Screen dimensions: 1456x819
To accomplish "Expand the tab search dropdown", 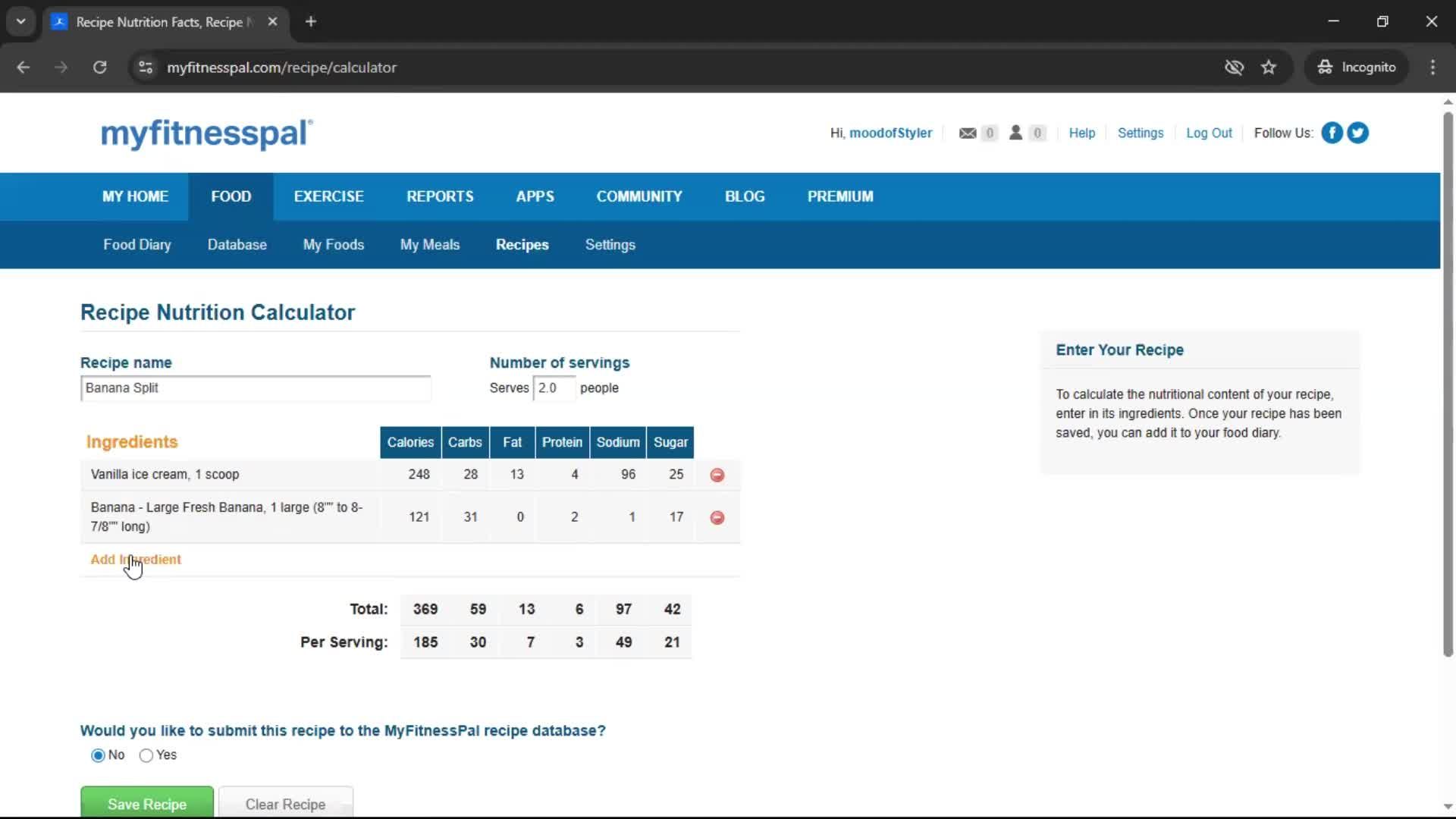I will pyautogui.click(x=20, y=22).
